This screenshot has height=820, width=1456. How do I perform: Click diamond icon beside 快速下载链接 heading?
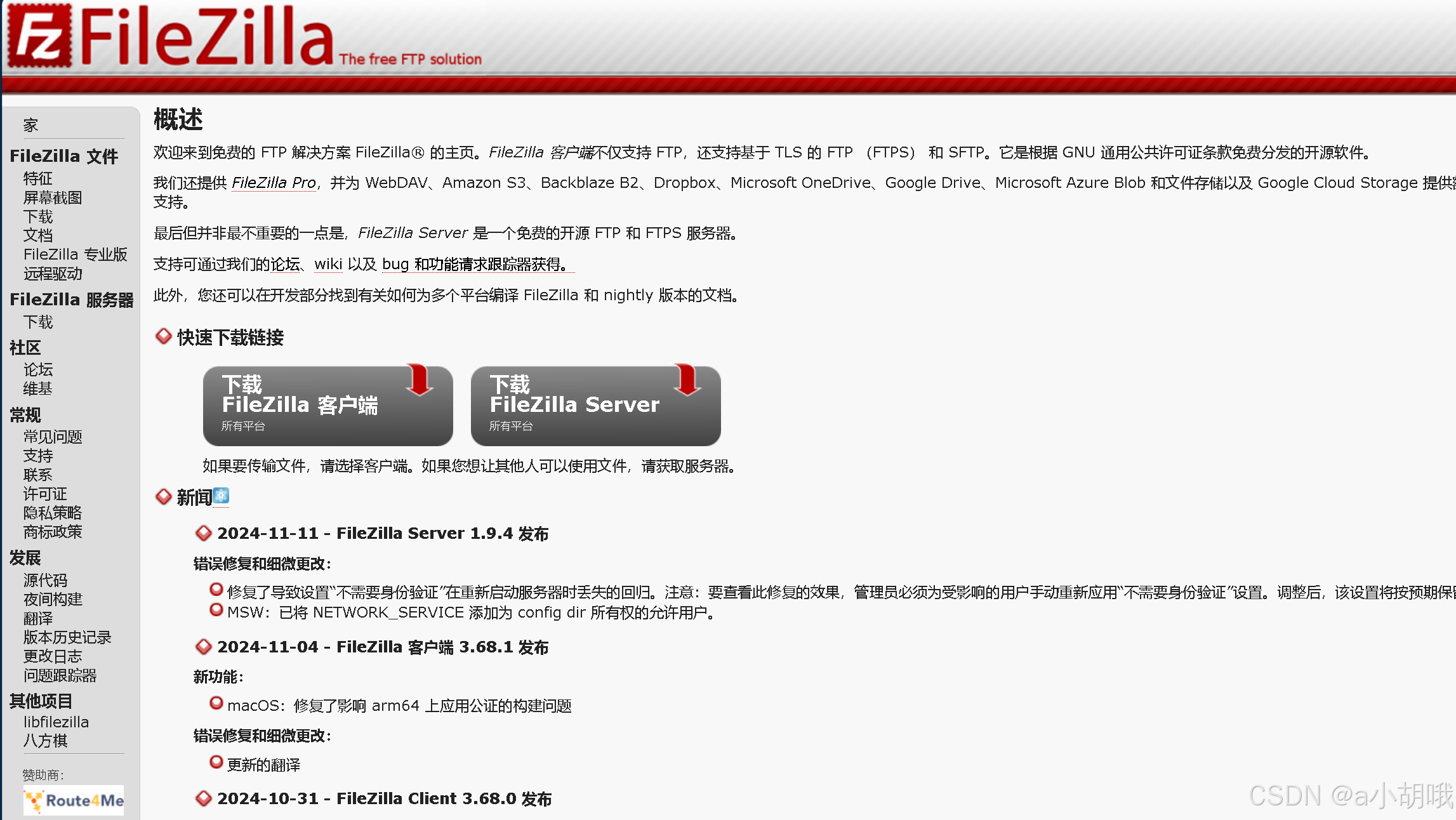coord(164,336)
